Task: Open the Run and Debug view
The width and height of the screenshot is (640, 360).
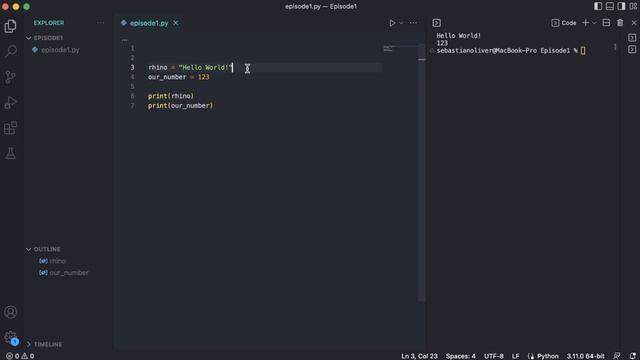Action: (11, 102)
